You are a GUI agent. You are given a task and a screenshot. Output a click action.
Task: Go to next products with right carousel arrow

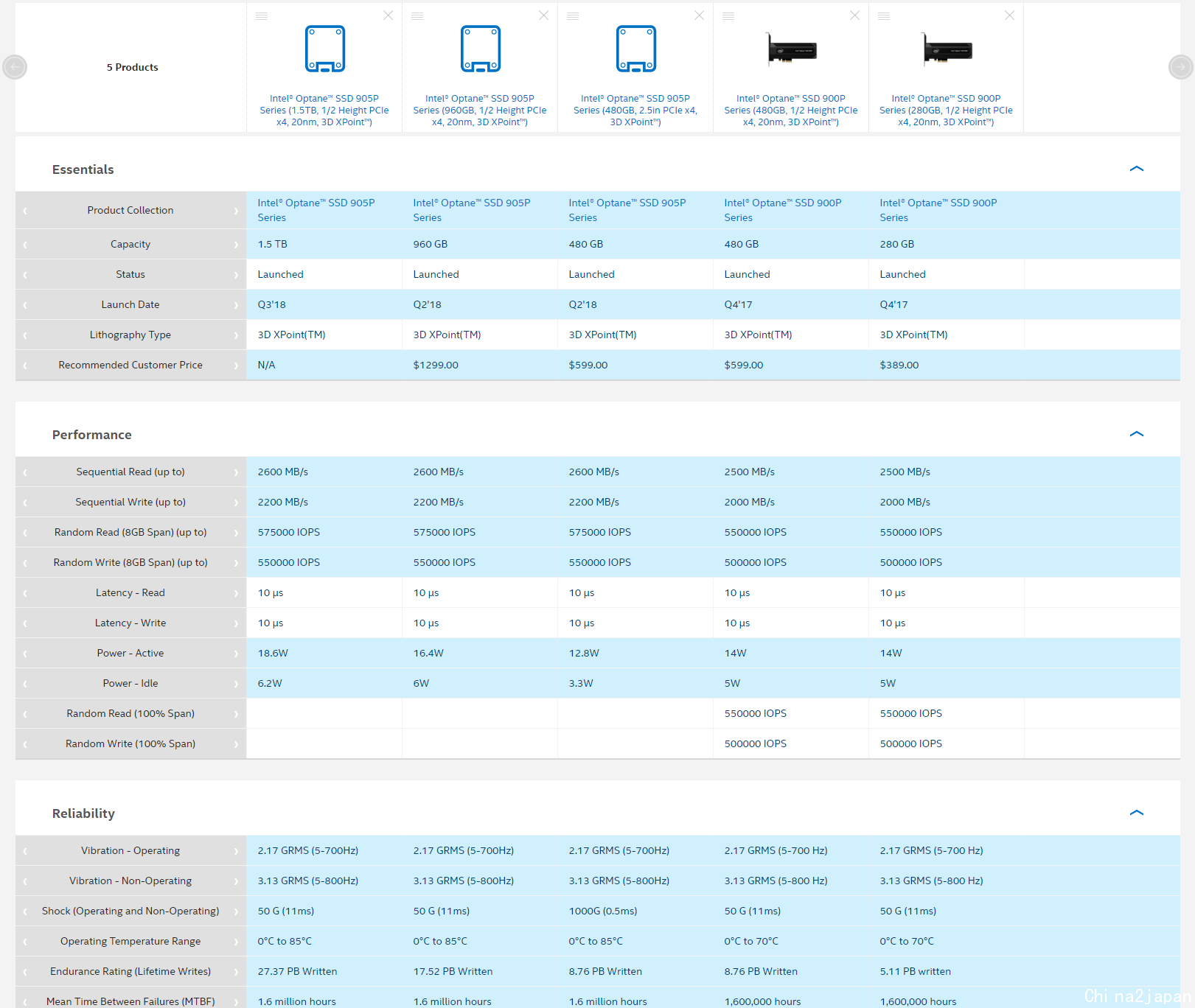(x=1181, y=67)
